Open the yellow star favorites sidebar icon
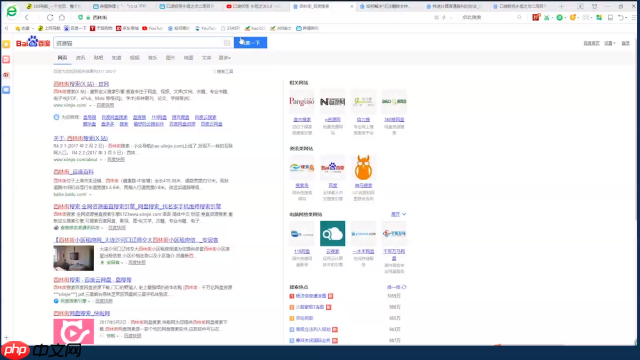640x360 pixels. click(6, 44)
